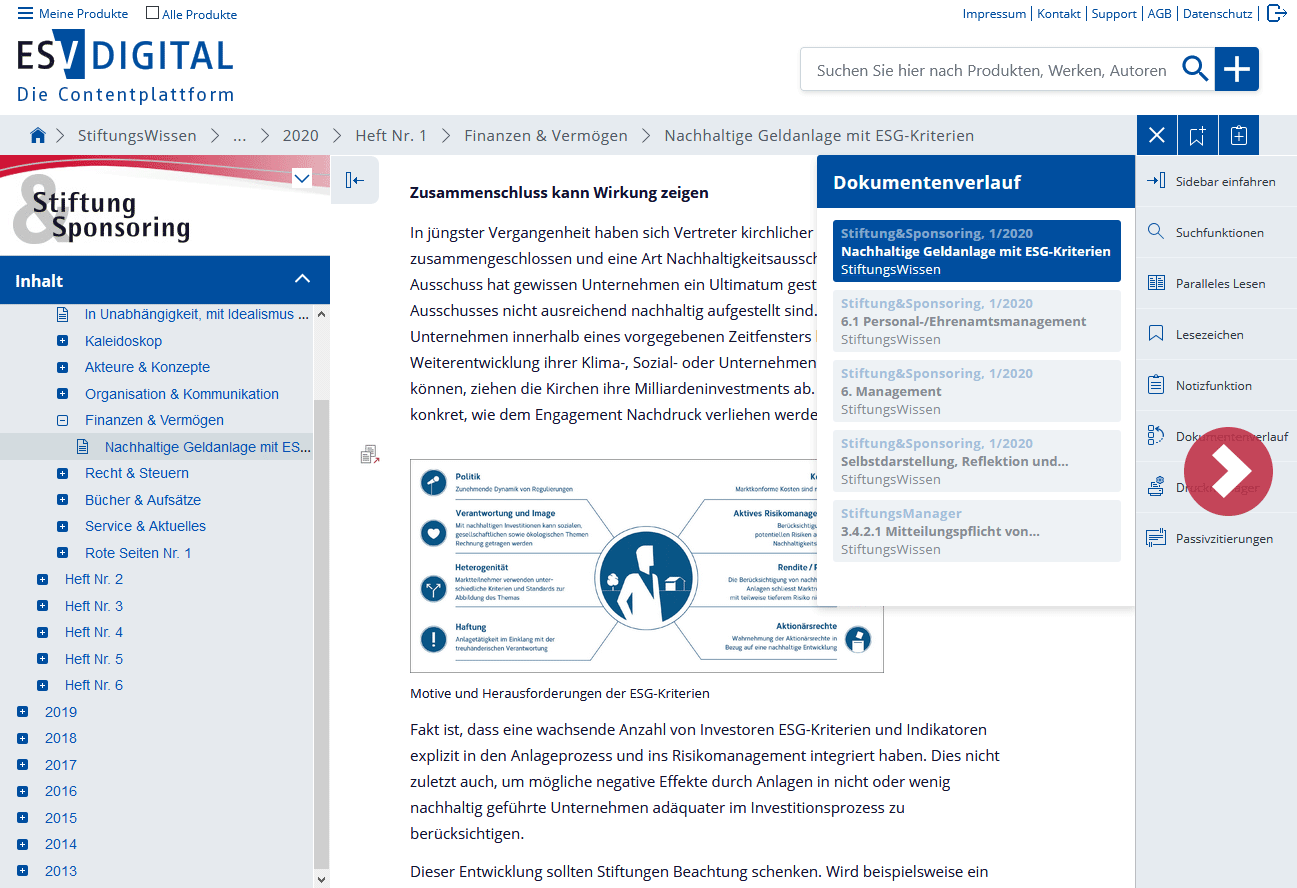
Task: Open Lesezeichen in the sidebar
Action: 1216,334
